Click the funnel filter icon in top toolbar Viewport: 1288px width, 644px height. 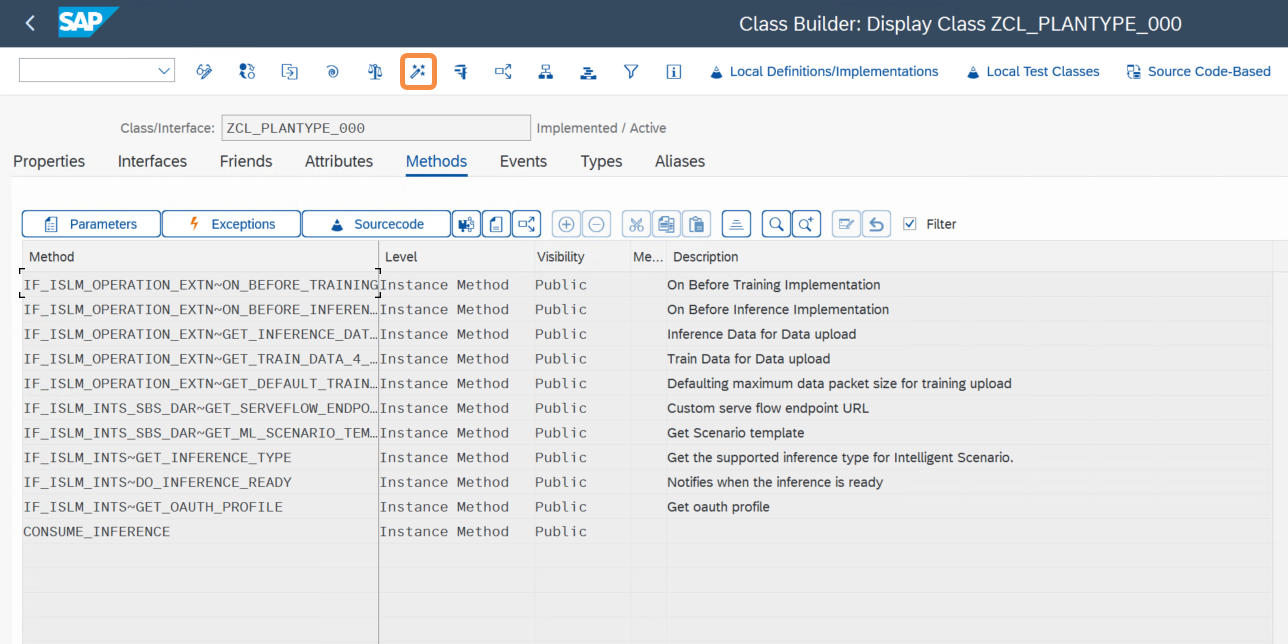point(631,72)
